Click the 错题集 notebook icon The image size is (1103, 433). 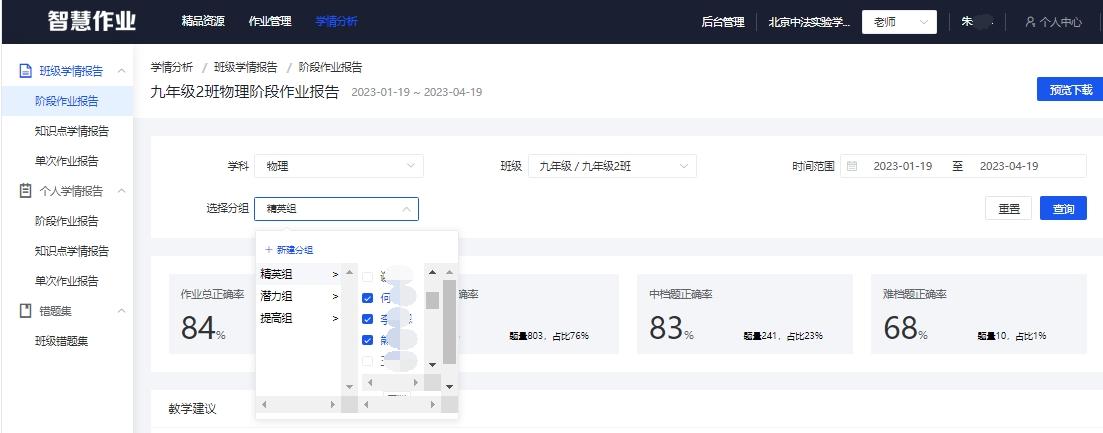26,311
